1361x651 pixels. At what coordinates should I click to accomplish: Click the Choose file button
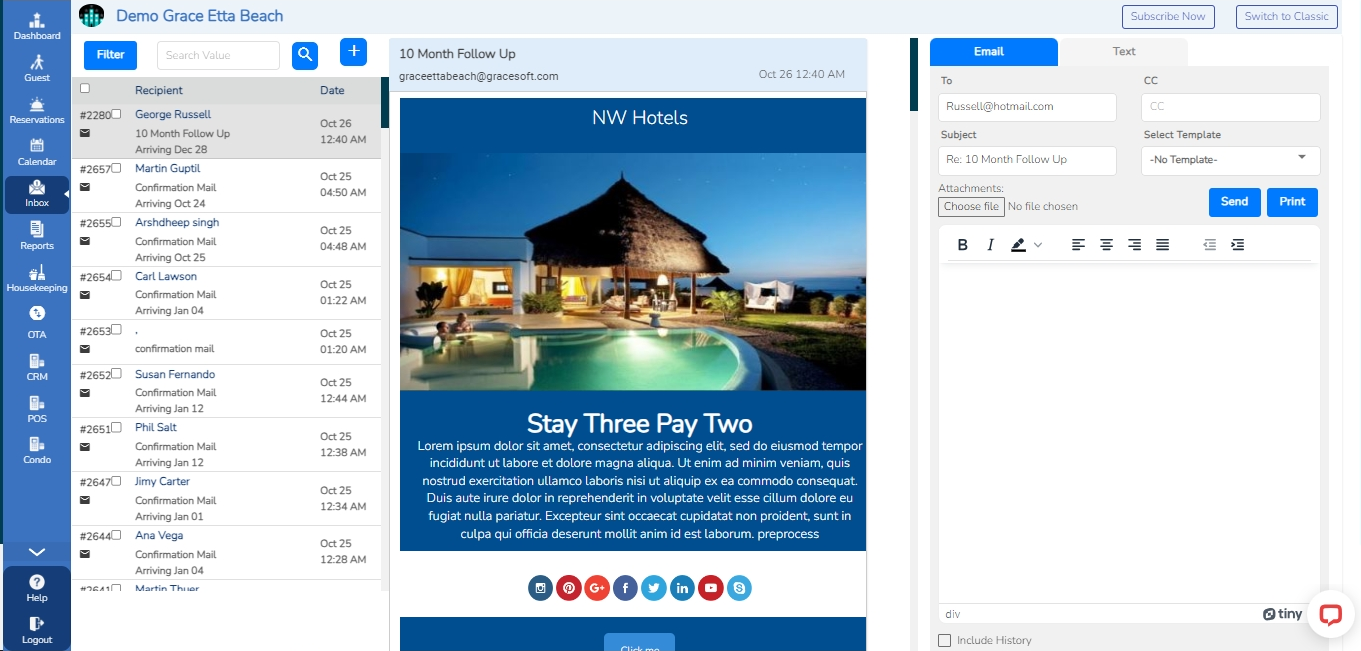971,207
